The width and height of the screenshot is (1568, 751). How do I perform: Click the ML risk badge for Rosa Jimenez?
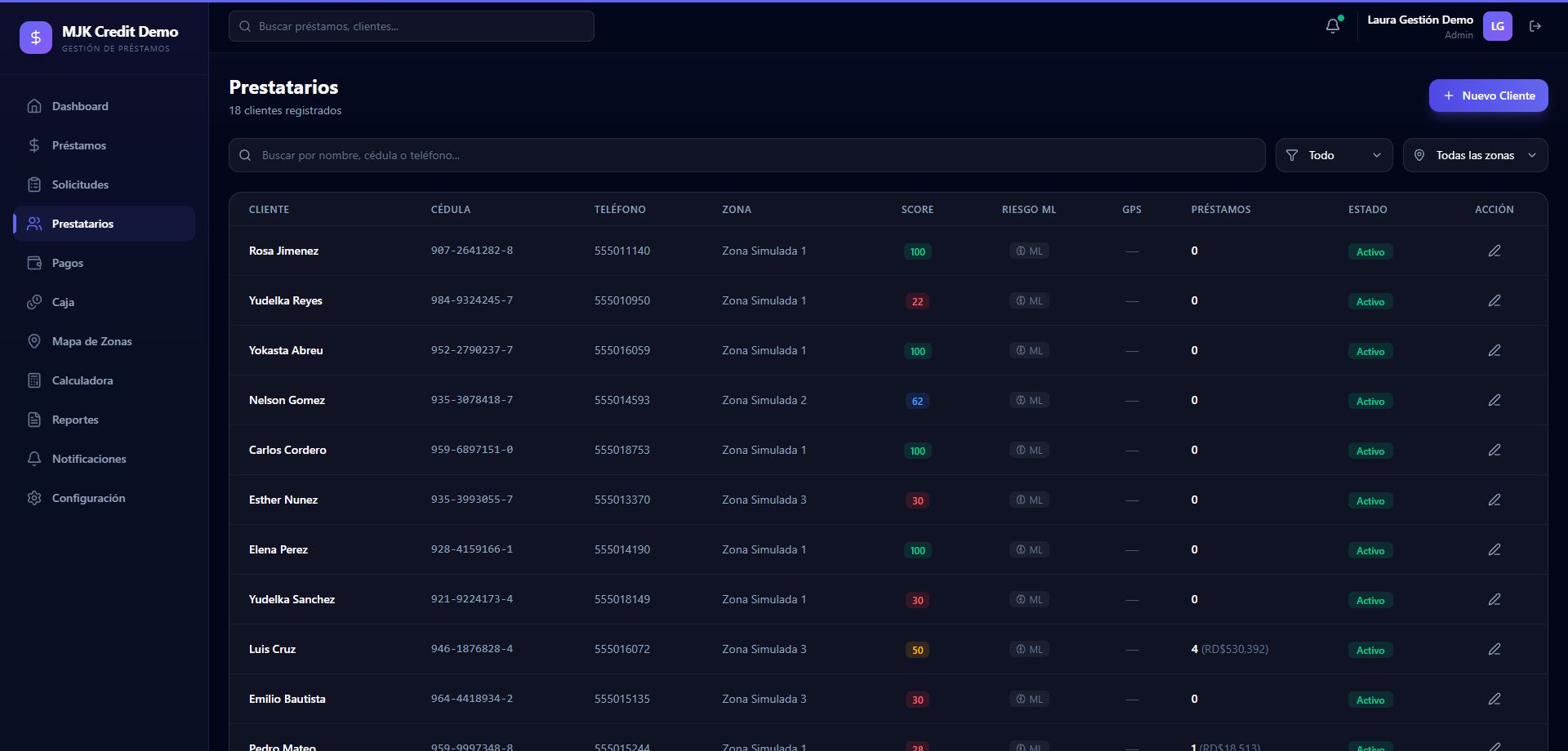tap(1029, 251)
